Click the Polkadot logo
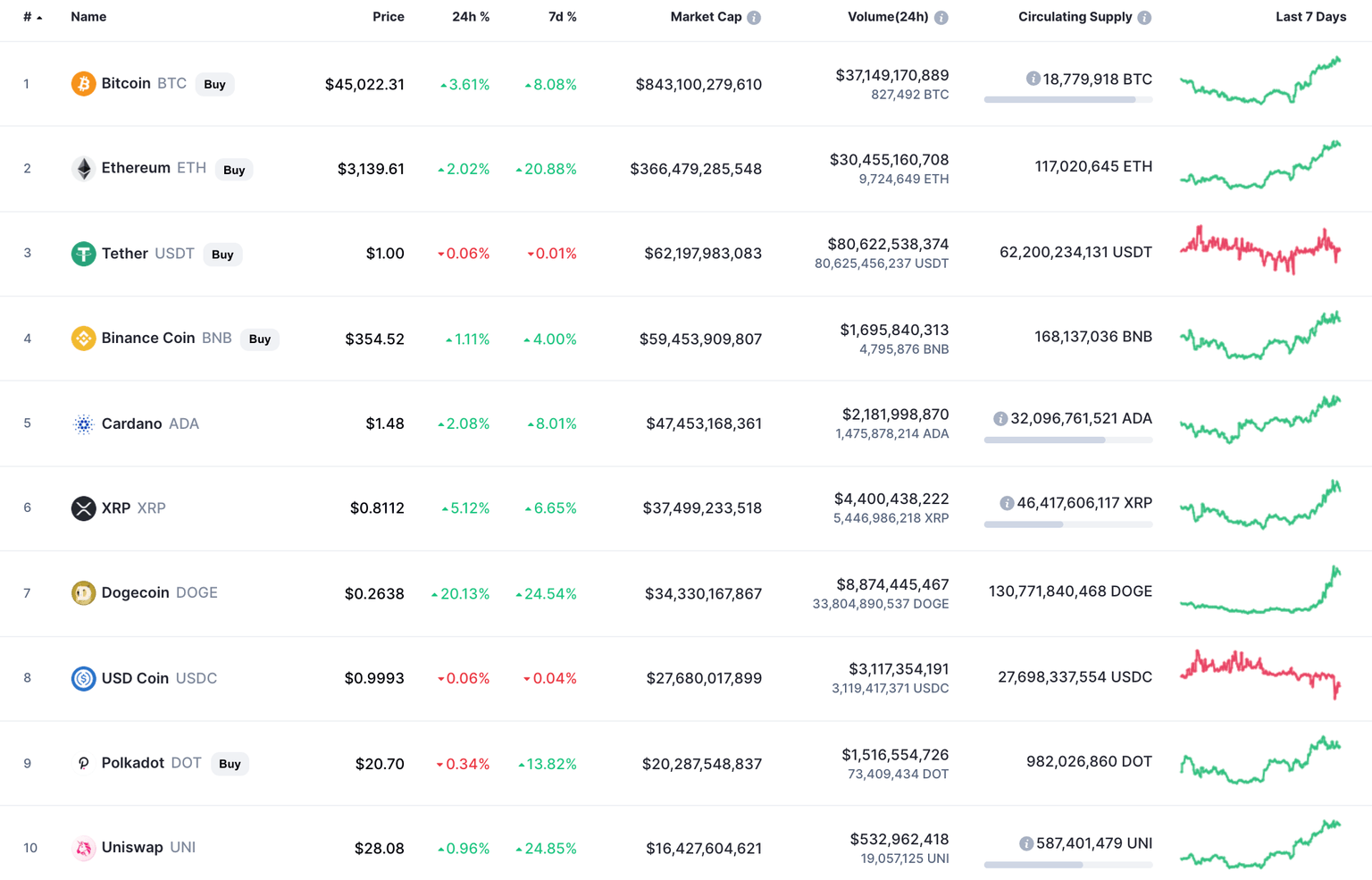The height and width of the screenshot is (880, 1372). pyautogui.click(x=83, y=763)
